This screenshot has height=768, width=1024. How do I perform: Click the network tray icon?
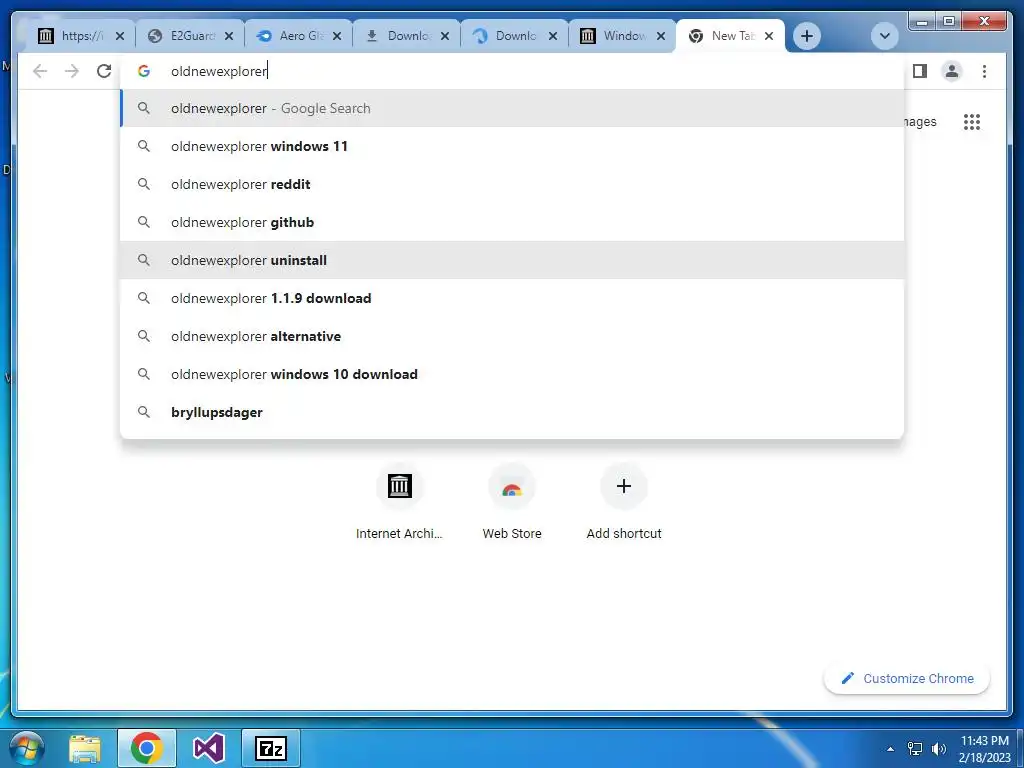coord(915,749)
